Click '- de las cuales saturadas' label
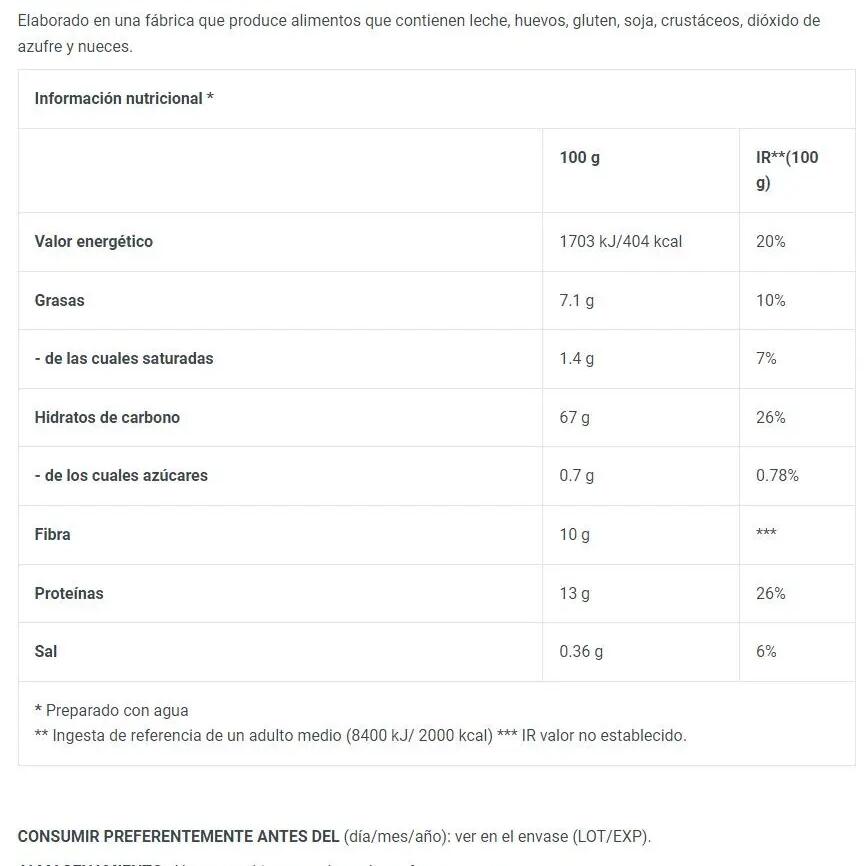 coord(124,358)
